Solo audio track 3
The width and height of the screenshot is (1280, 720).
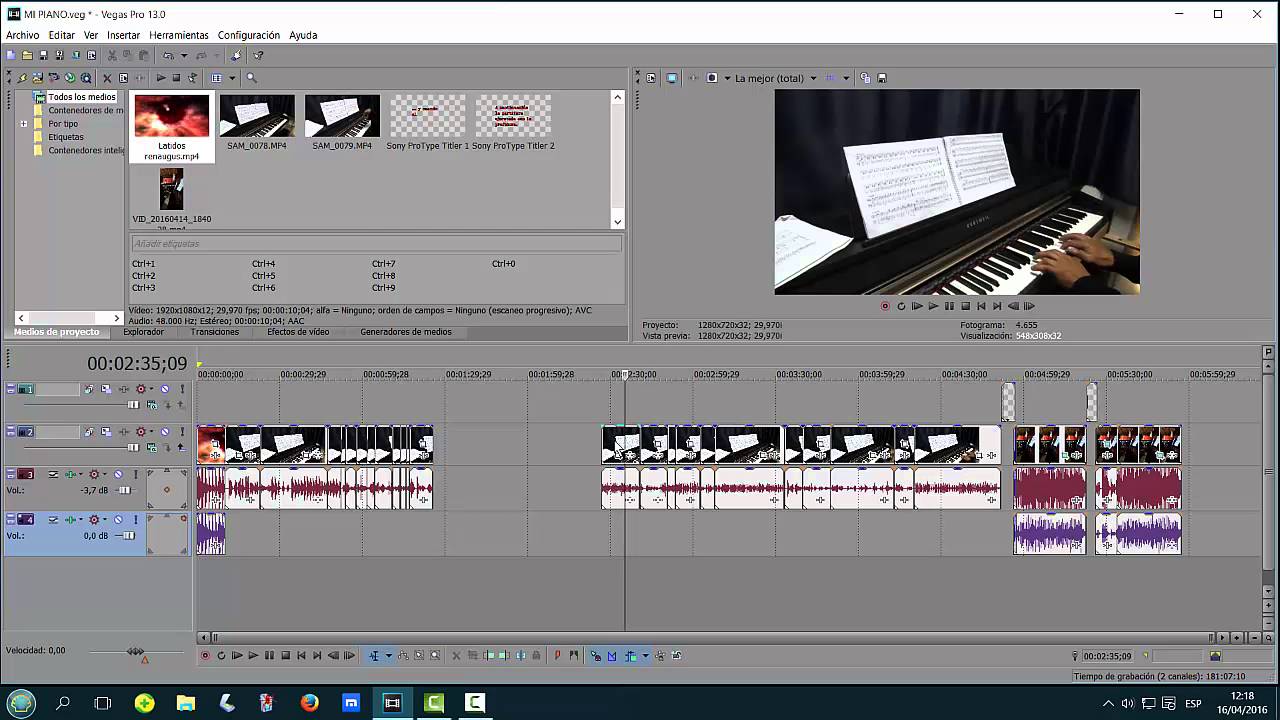pyautogui.click(x=136, y=474)
